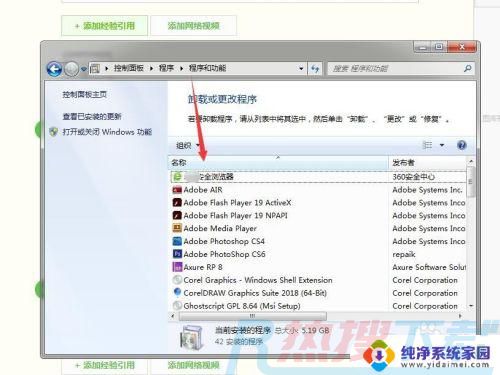Click the Control Panel icon in address bar
Viewport: 500px width, 375px height.
[95, 68]
